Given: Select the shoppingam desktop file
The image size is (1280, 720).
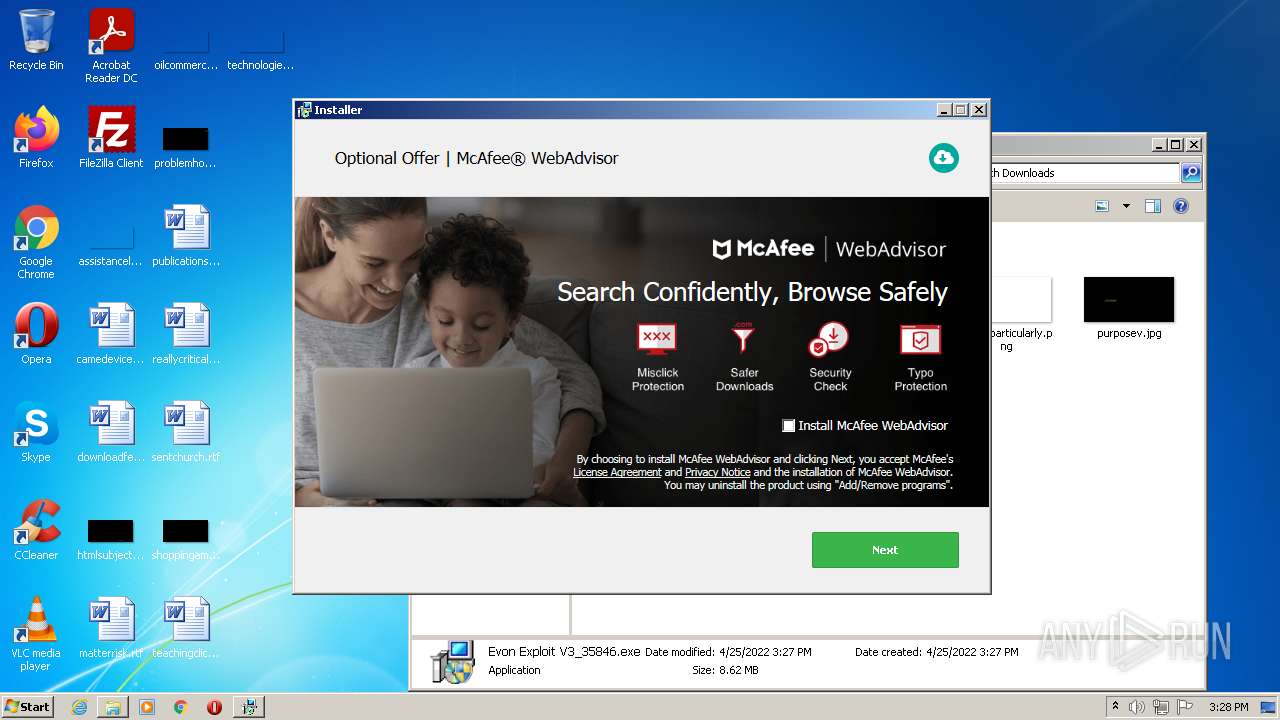Looking at the screenshot, I should (x=186, y=538).
